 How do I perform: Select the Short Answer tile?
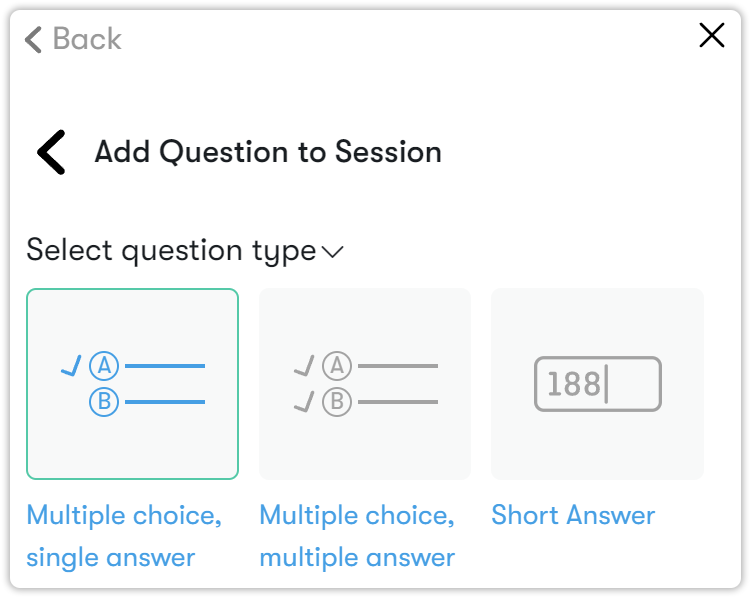pyautogui.click(x=597, y=384)
